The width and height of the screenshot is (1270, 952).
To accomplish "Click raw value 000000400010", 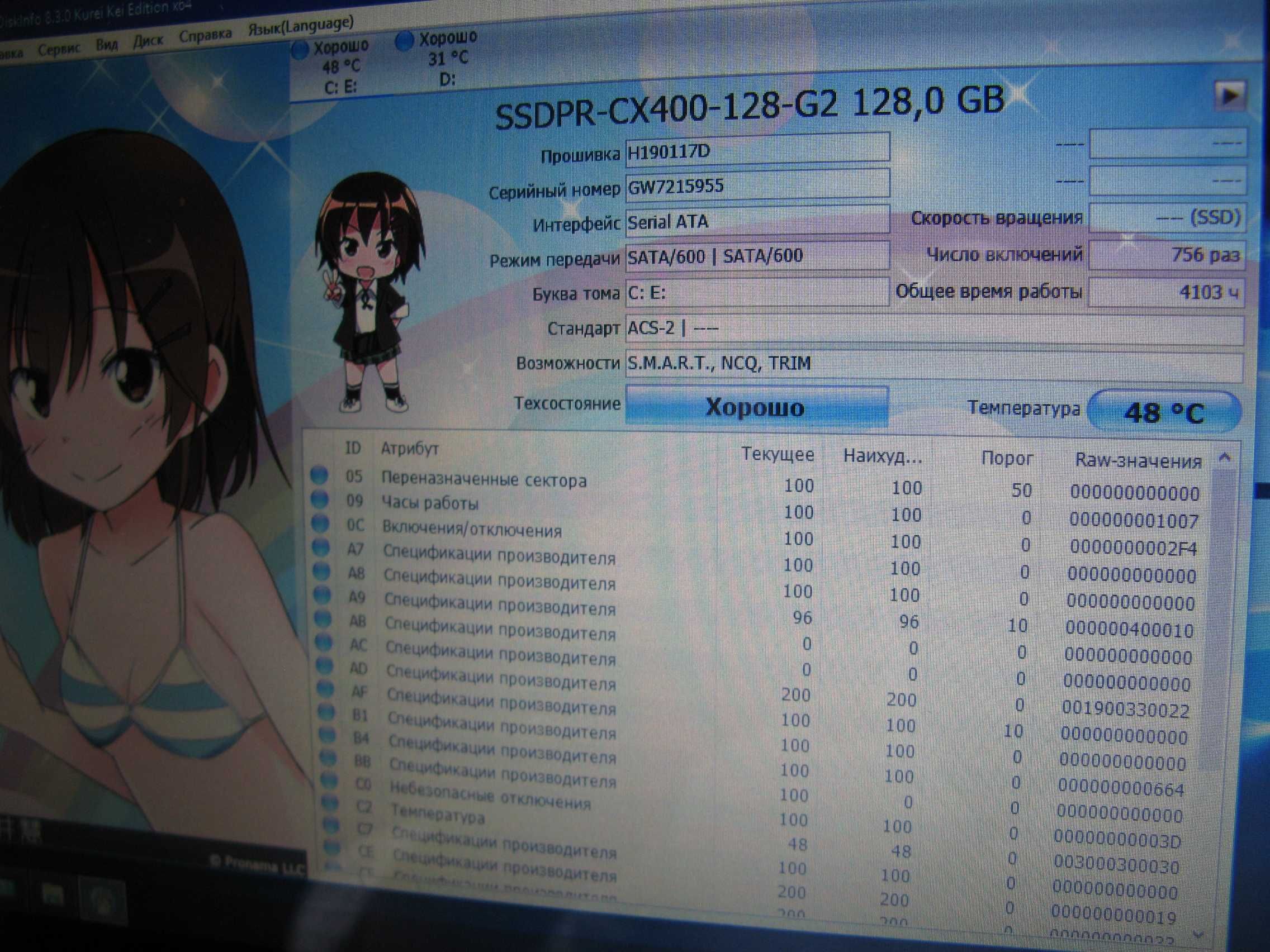I will (1129, 630).
